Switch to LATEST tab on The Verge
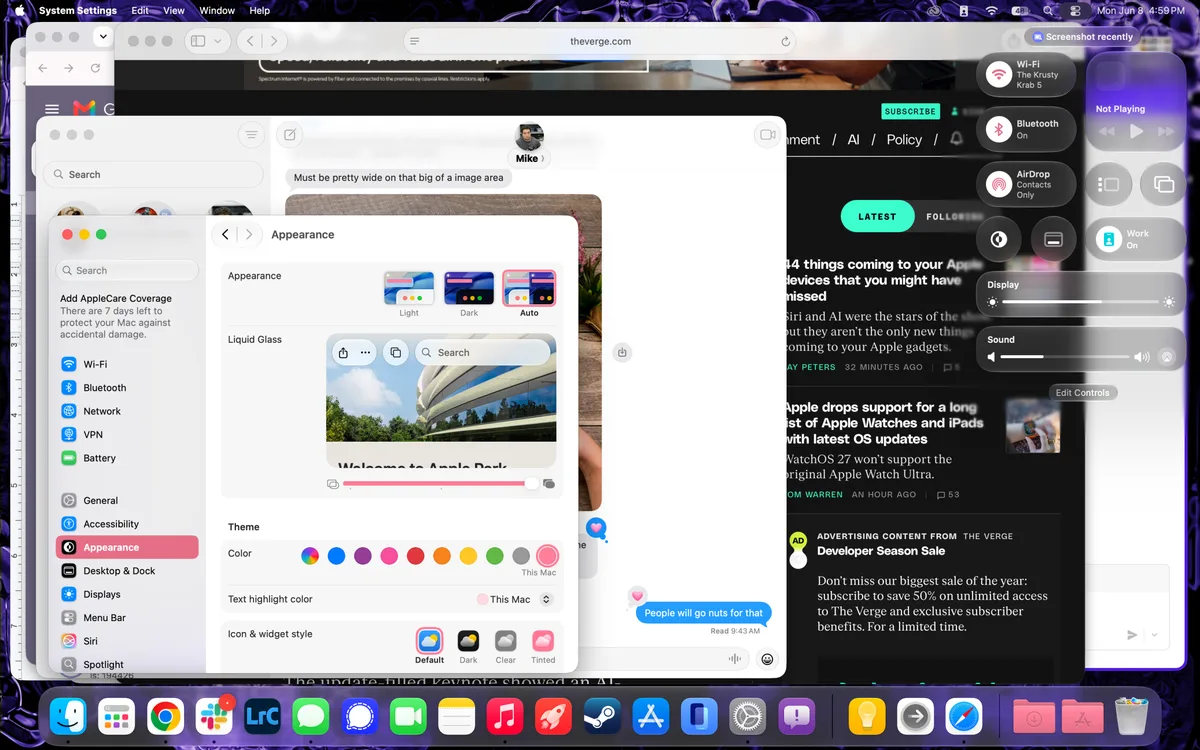The image size is (1200, 750). click(877, 216)
